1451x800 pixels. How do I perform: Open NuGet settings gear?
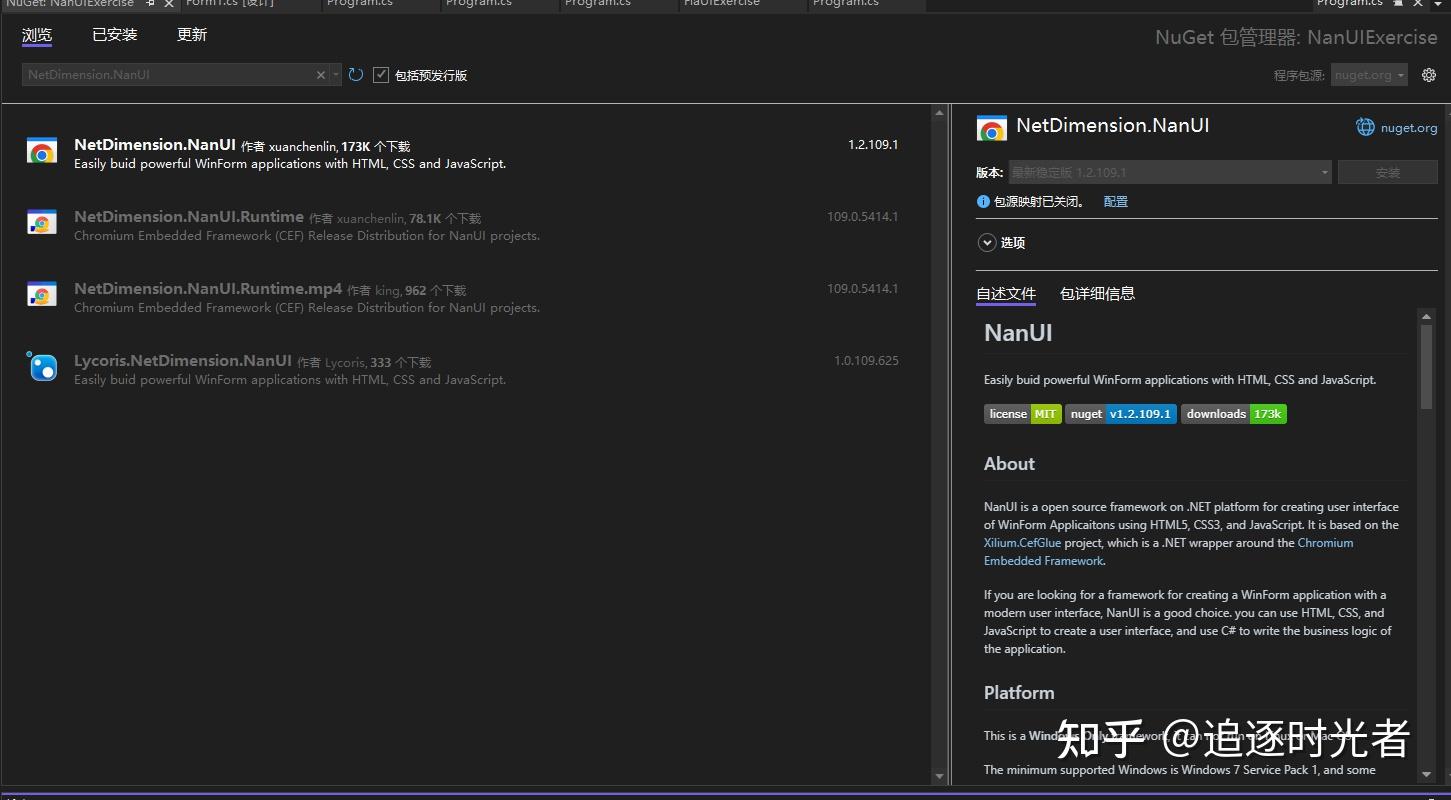[x=1429, y=75]
